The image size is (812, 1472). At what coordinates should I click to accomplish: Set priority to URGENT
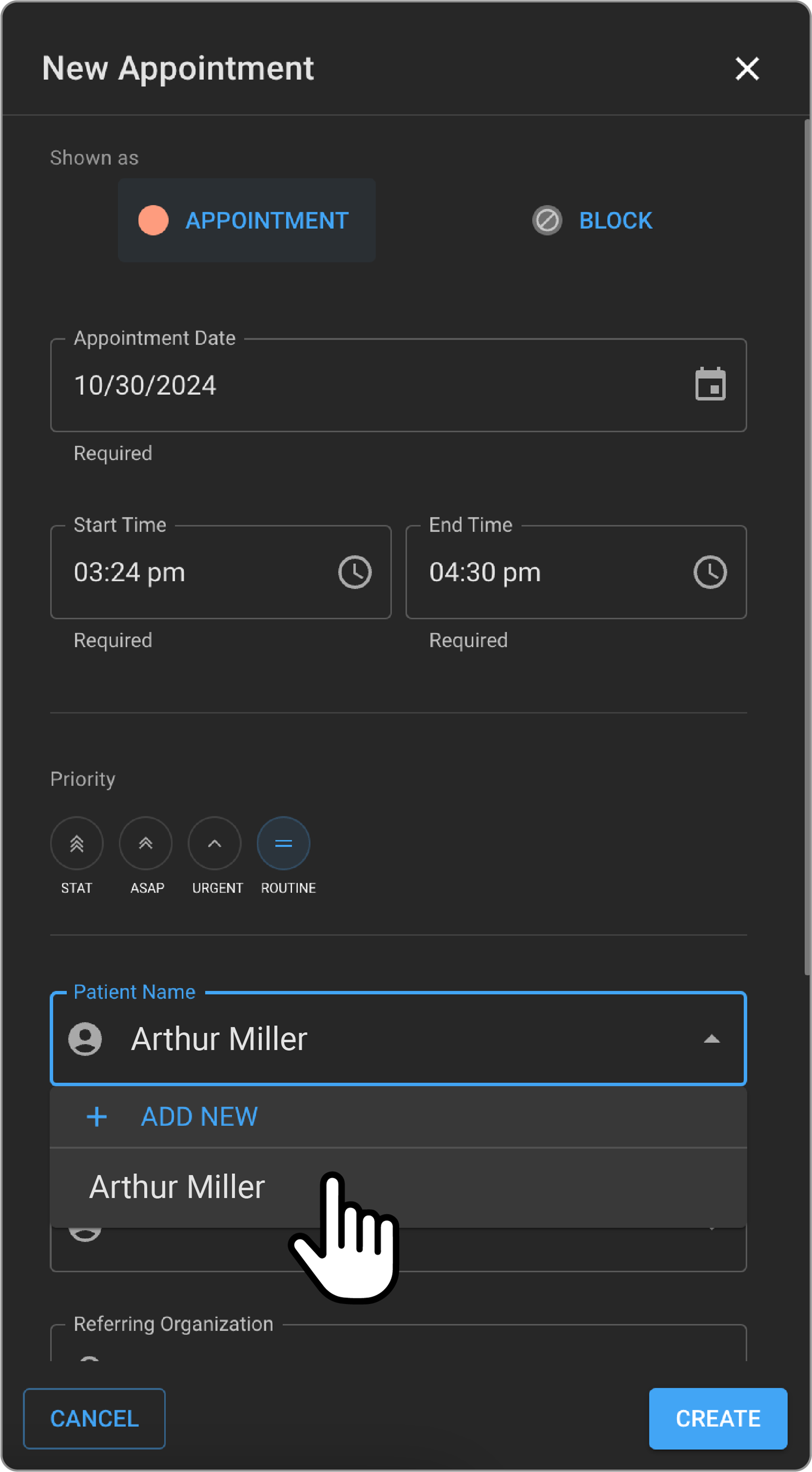[215, 843]
